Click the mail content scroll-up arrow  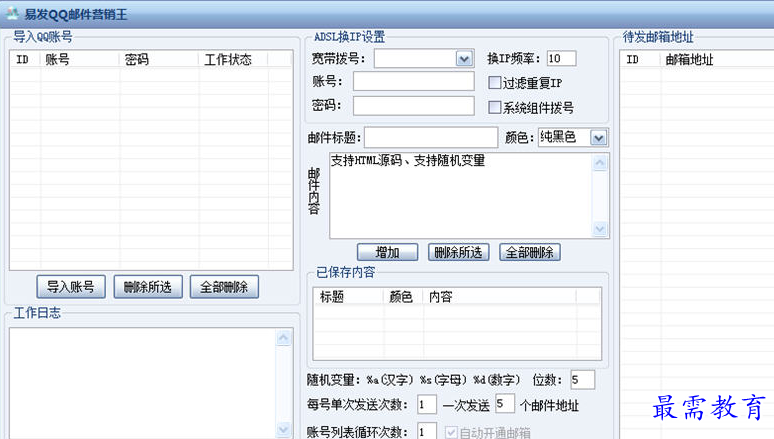[600, 162]
